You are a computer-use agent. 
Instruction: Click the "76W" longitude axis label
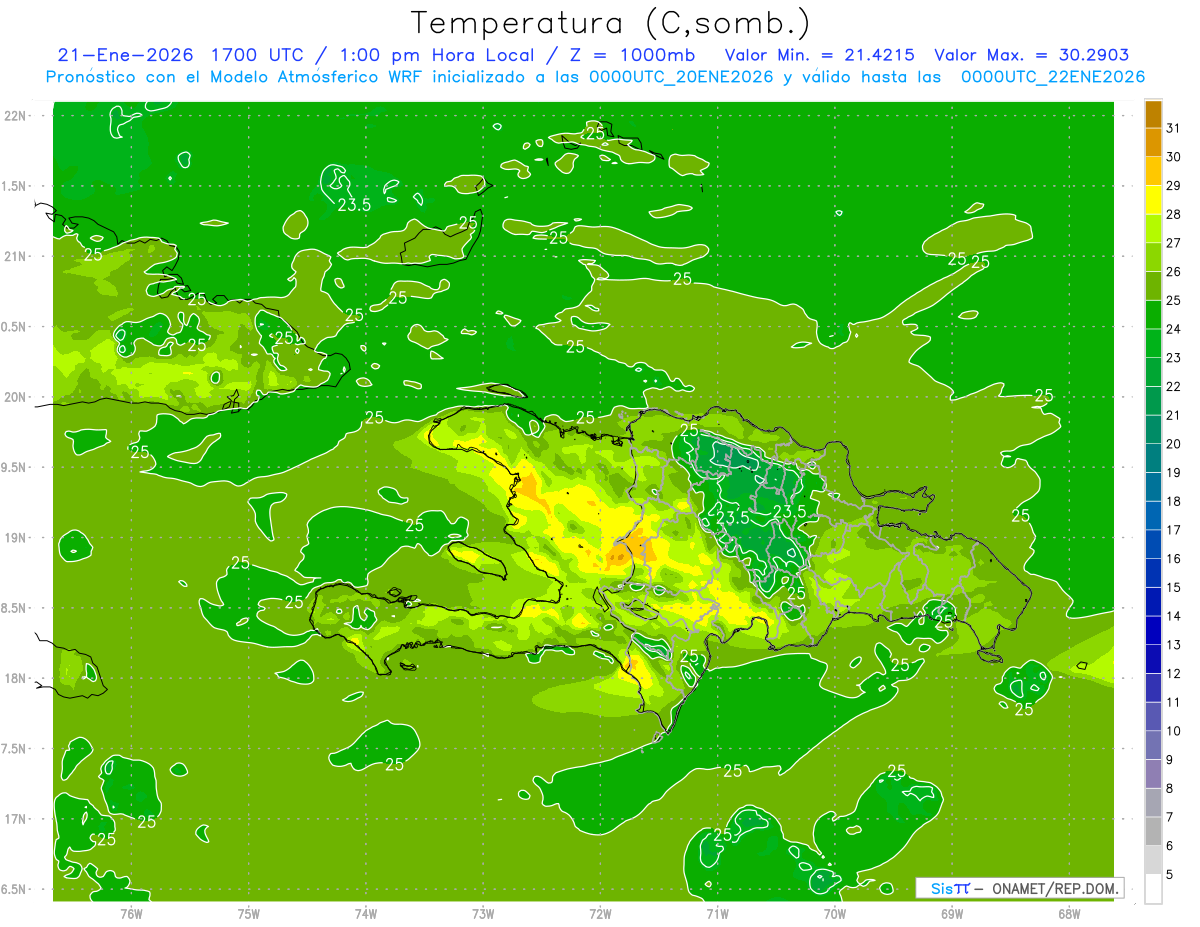(131, 914)
